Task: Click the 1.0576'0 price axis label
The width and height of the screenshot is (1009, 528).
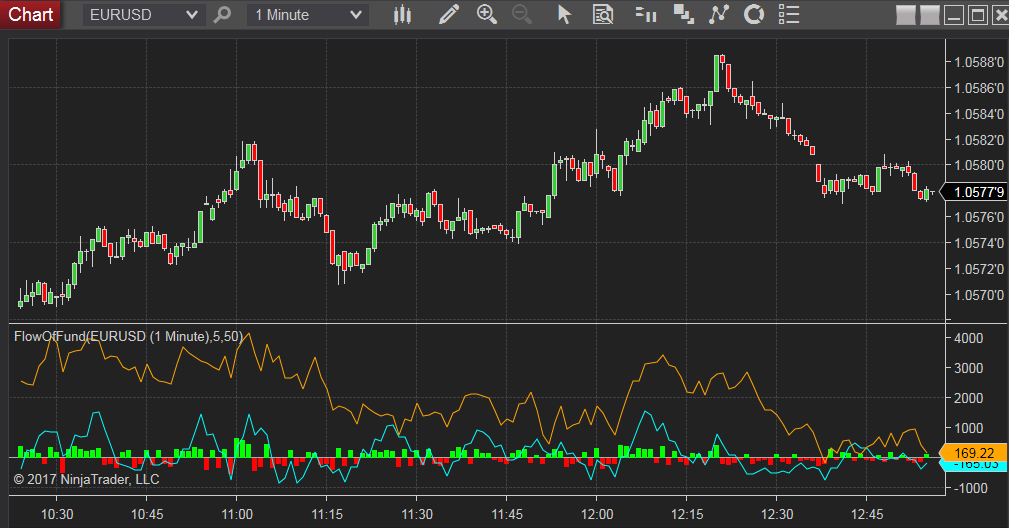Action: (979, 217)
